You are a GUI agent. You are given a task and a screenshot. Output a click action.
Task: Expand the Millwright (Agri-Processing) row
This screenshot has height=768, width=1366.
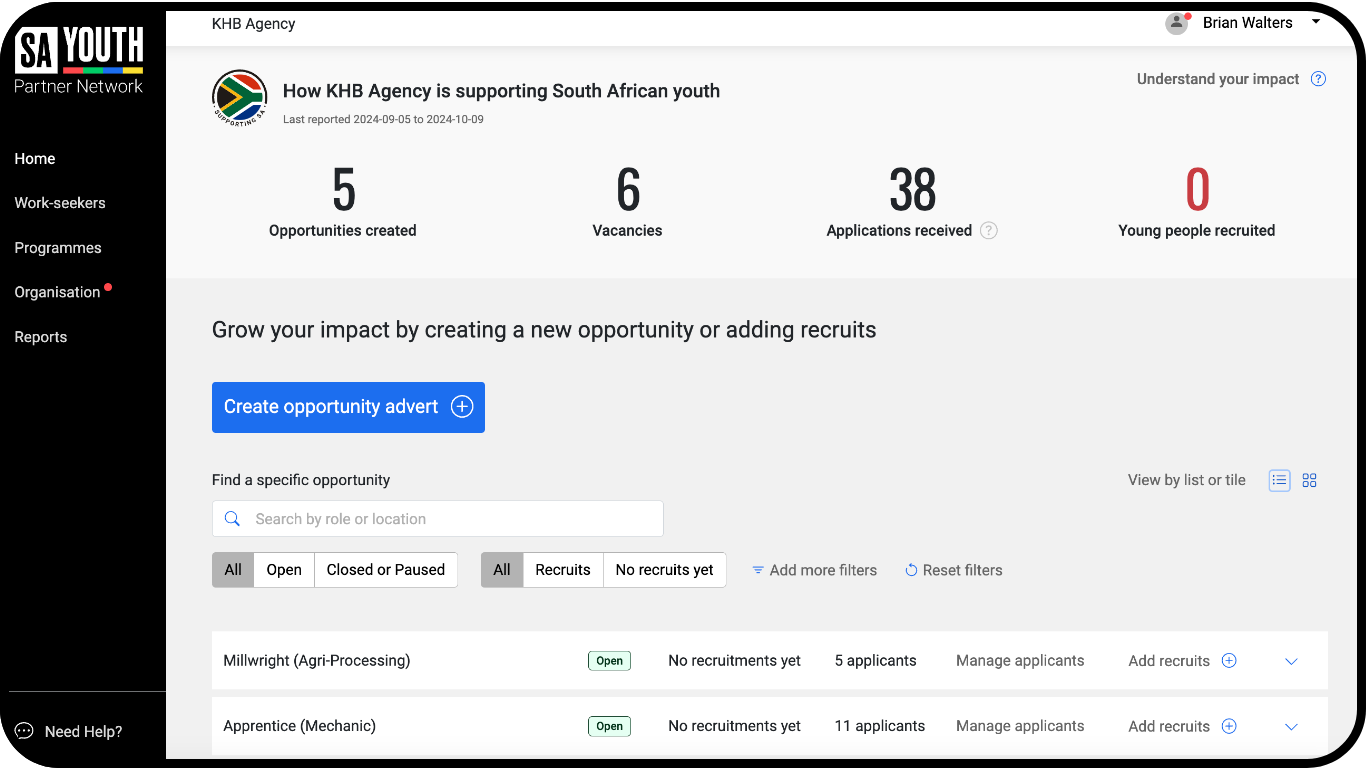click(x=1291, y=661)
